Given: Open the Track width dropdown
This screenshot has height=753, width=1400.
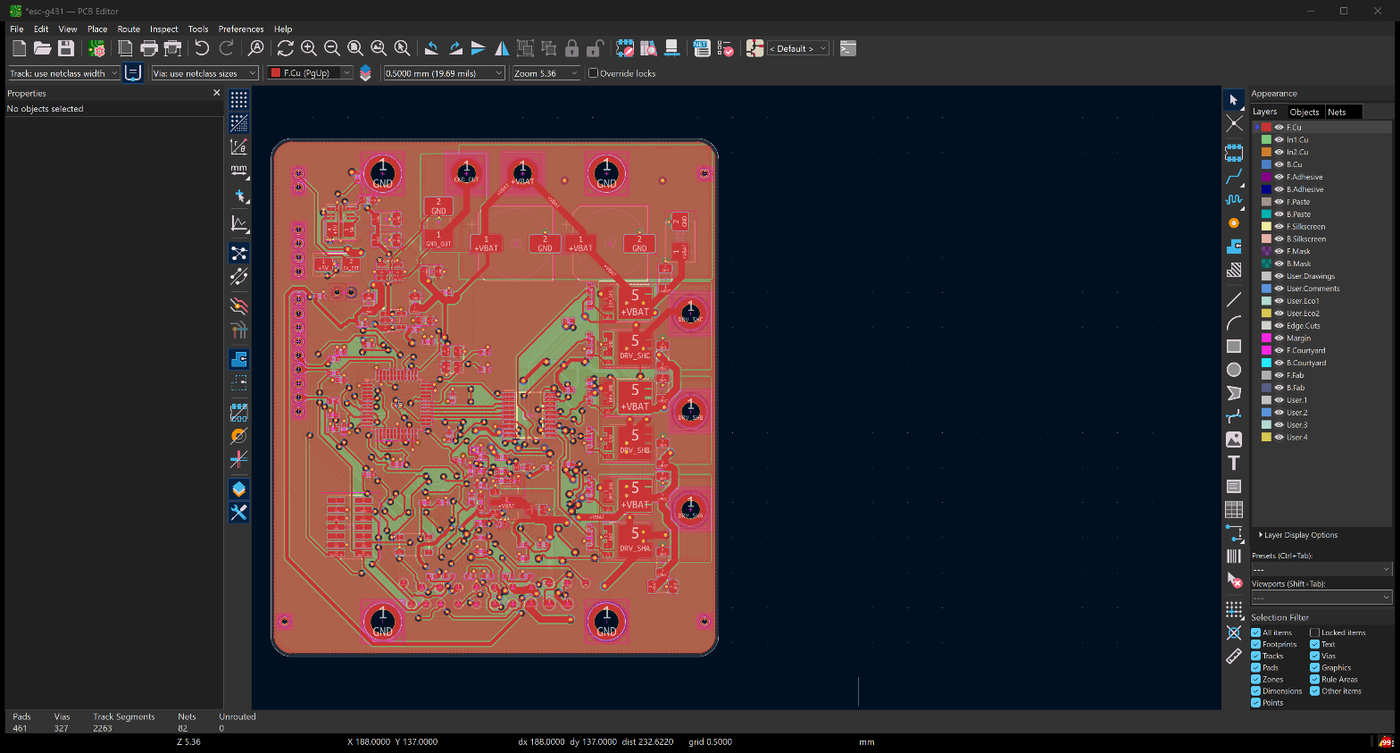Looking at the screenshot, I should [x=63, y=73].
